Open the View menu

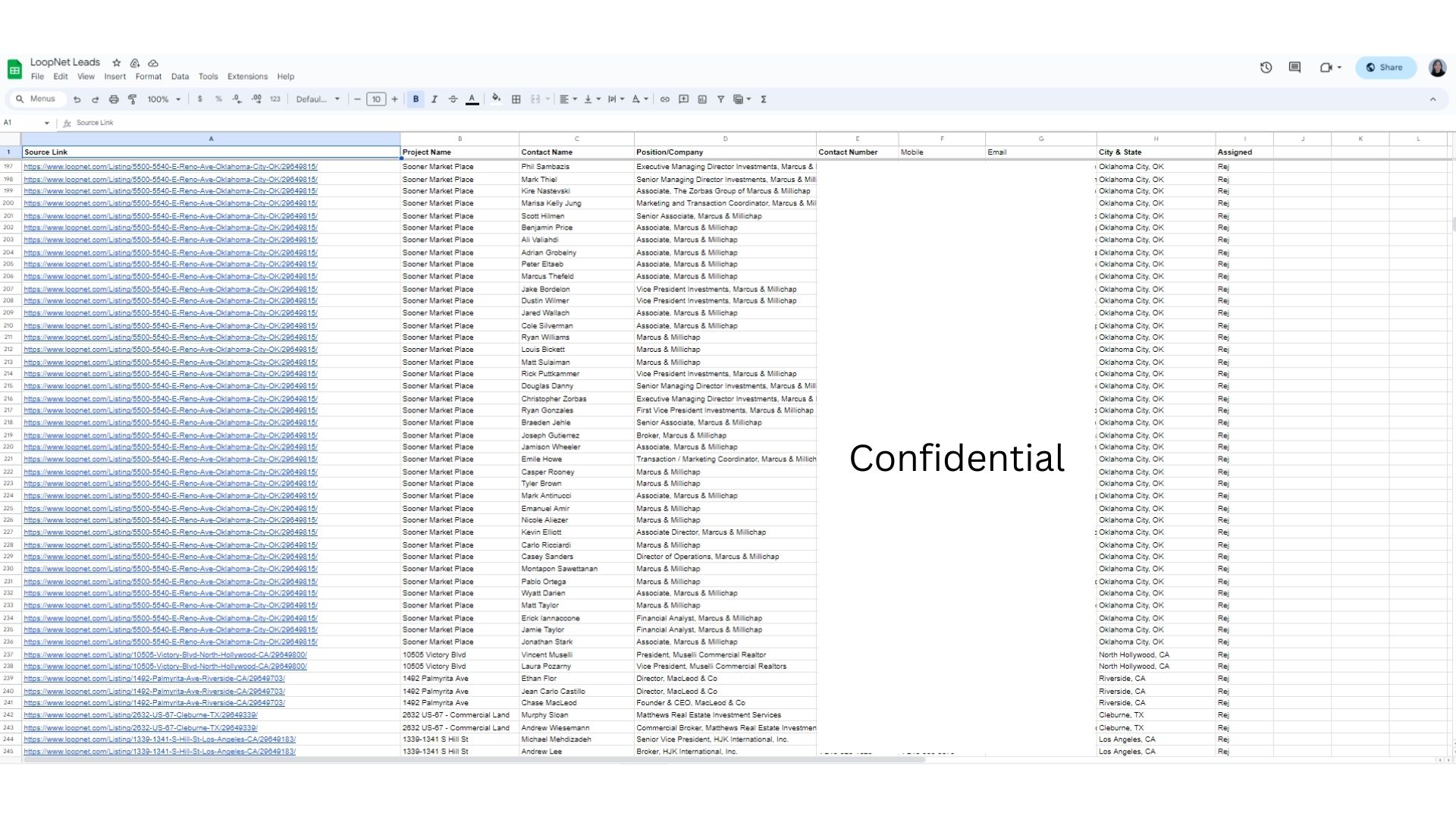(x=86, y=77)
